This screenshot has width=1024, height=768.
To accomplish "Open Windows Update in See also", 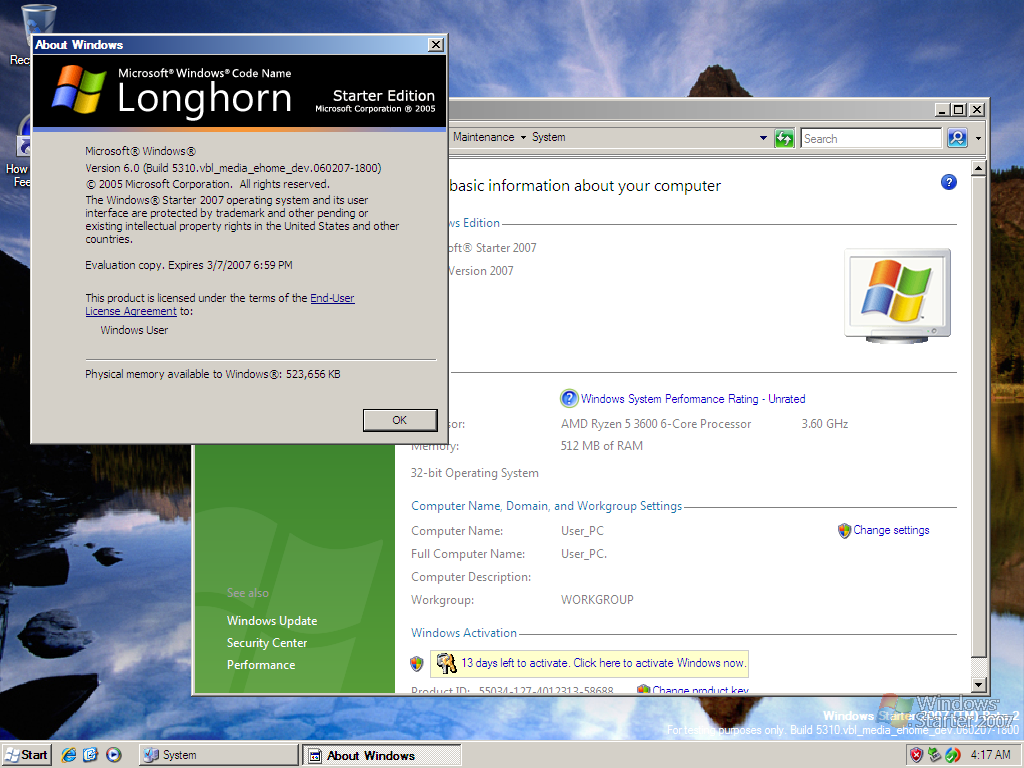I will [x=272, y=621].
